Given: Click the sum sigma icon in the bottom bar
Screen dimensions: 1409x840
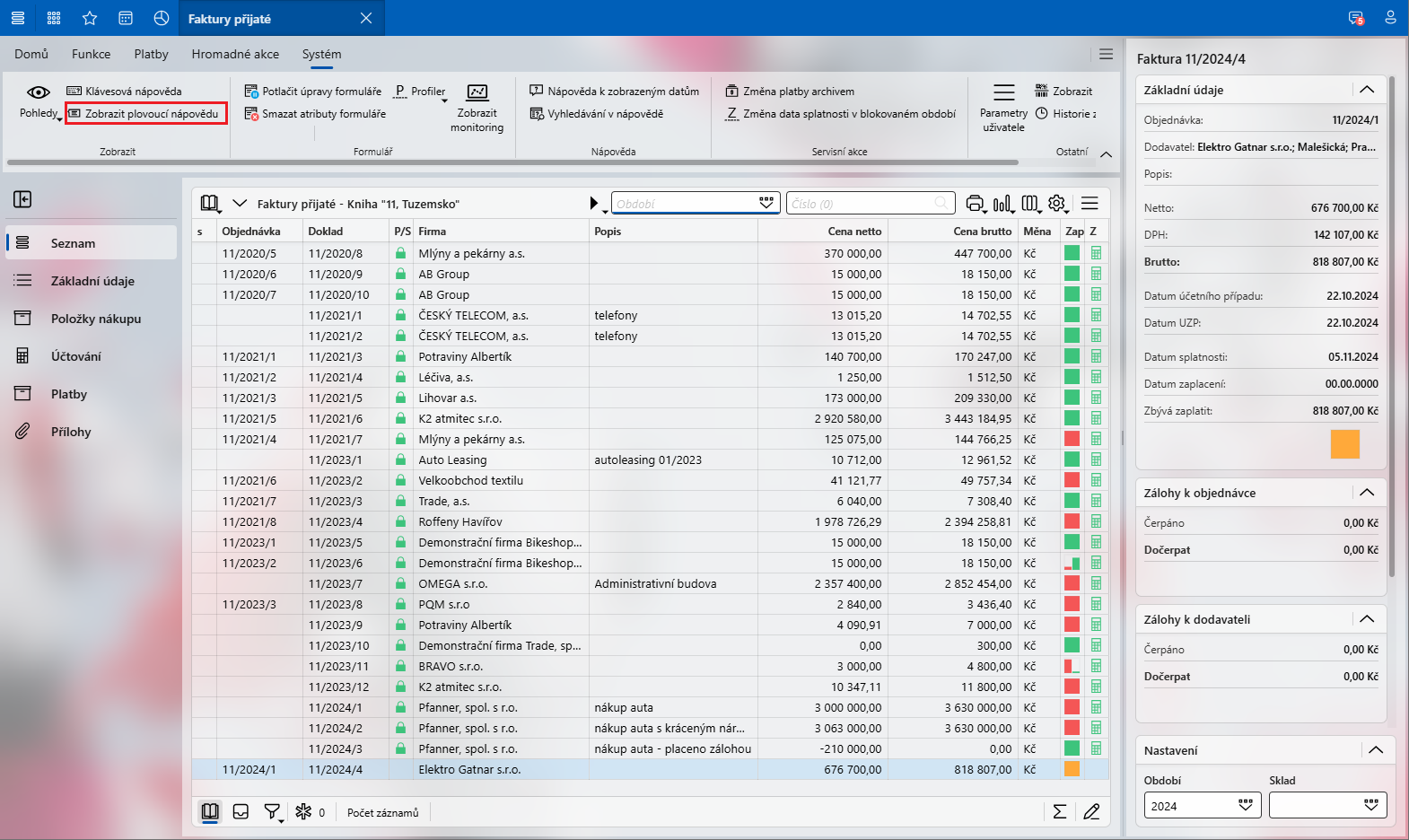Looking at the screenshot, I should point(1060,812).
